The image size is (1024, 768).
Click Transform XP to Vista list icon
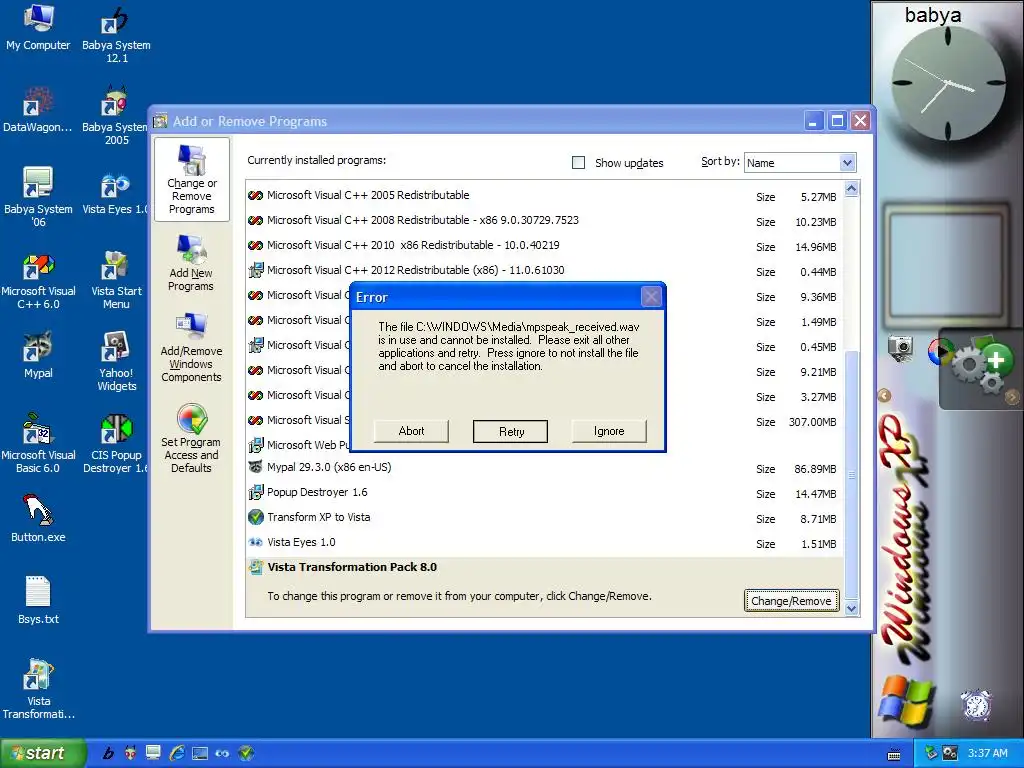click(x=255, y=517)
